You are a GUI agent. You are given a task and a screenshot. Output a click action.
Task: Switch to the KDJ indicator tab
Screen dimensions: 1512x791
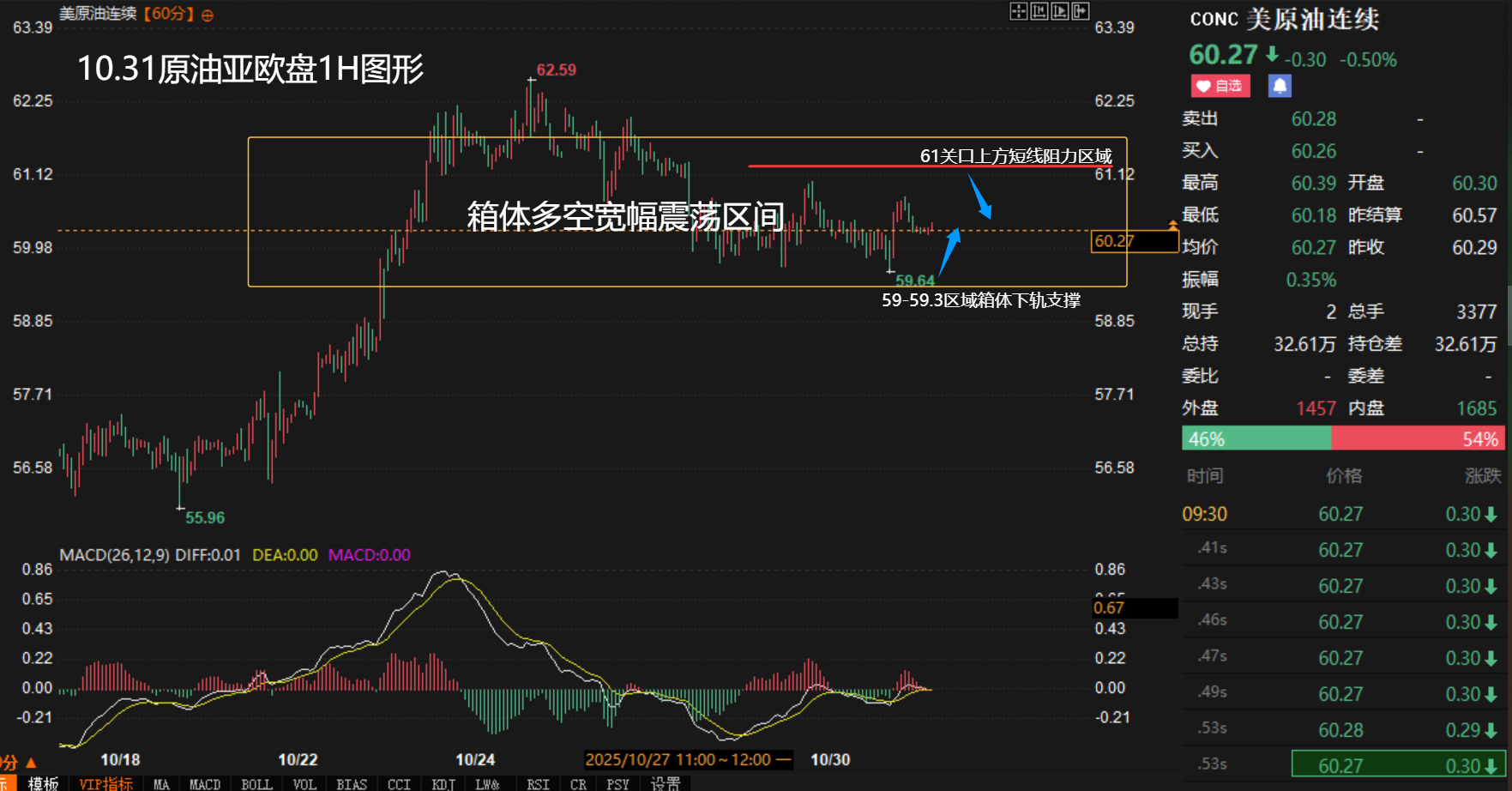pyautogui.click(x=443, y=784)
